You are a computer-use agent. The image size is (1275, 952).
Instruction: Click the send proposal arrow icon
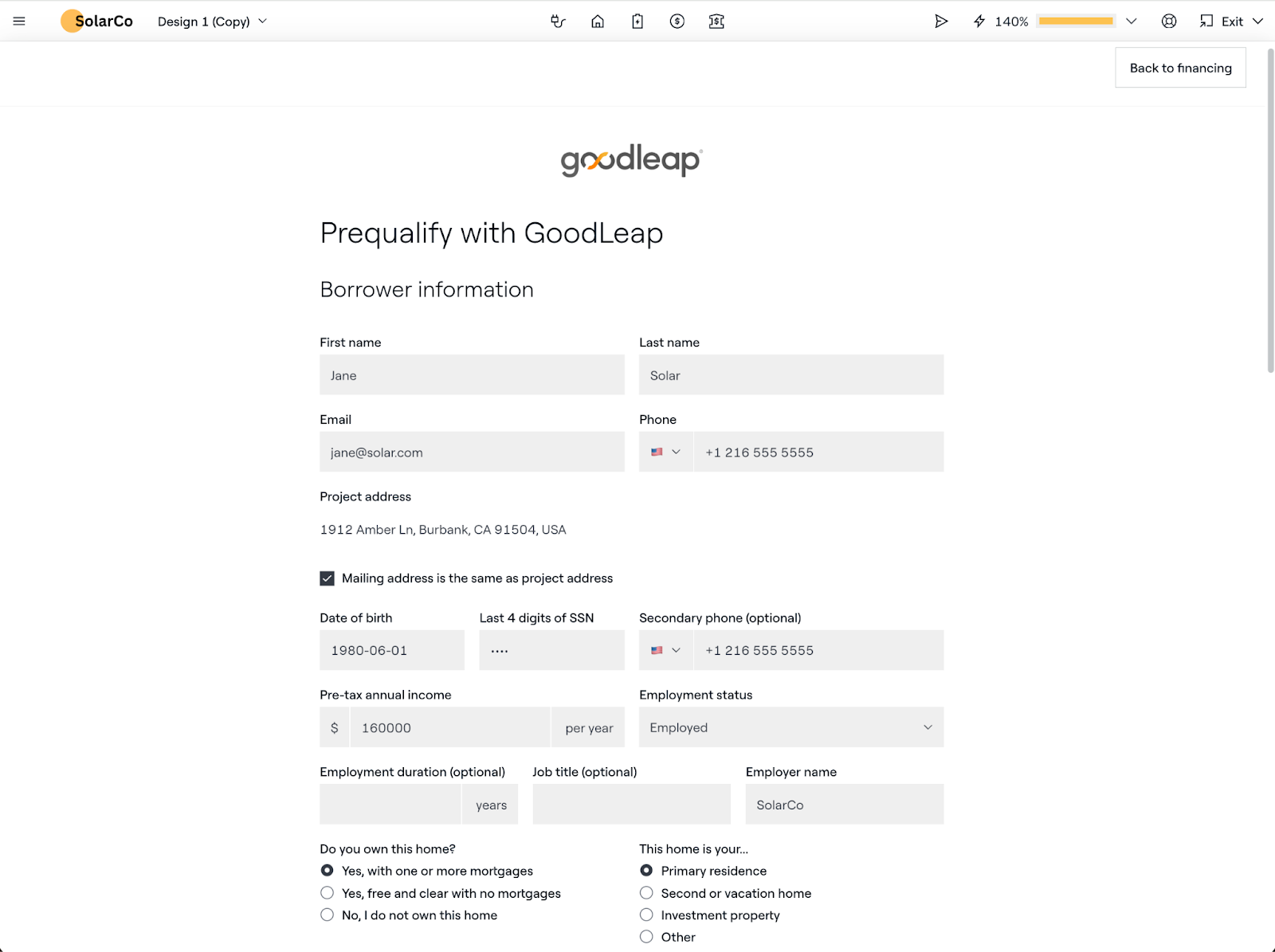(941, 22)
